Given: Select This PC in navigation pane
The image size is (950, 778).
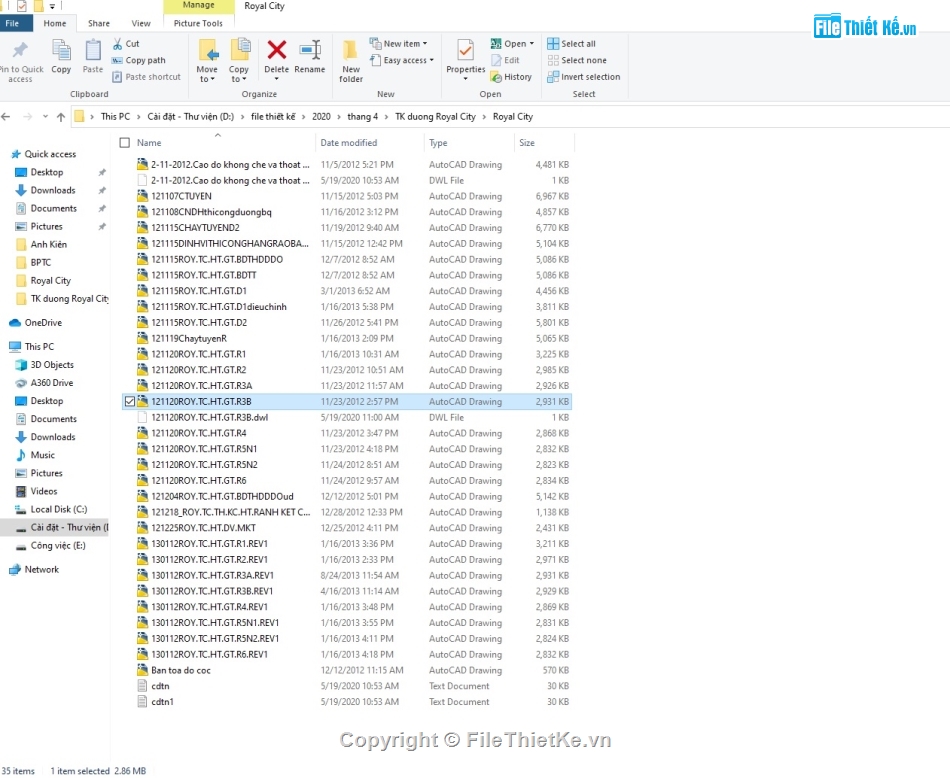Looking at the screenshot, I should [39, 347].
